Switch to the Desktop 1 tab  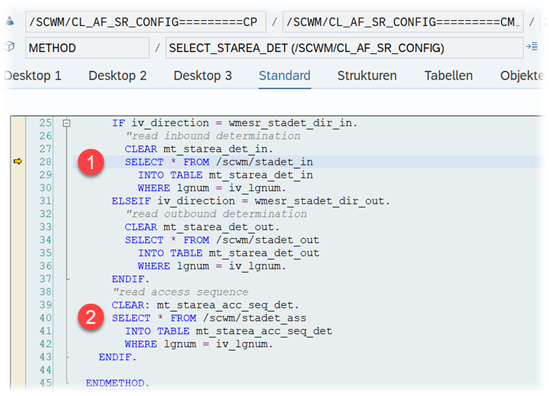point(33,76)
